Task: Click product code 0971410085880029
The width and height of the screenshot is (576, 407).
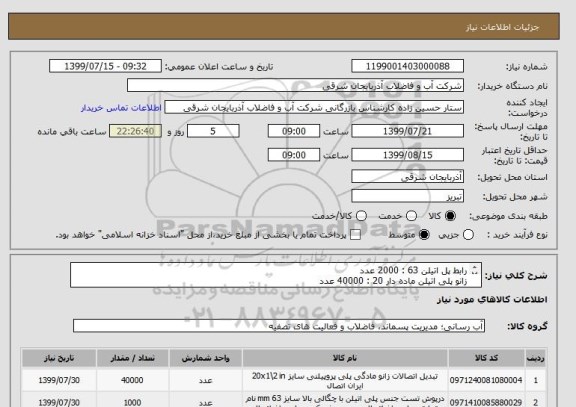Action: coord(486,403)
